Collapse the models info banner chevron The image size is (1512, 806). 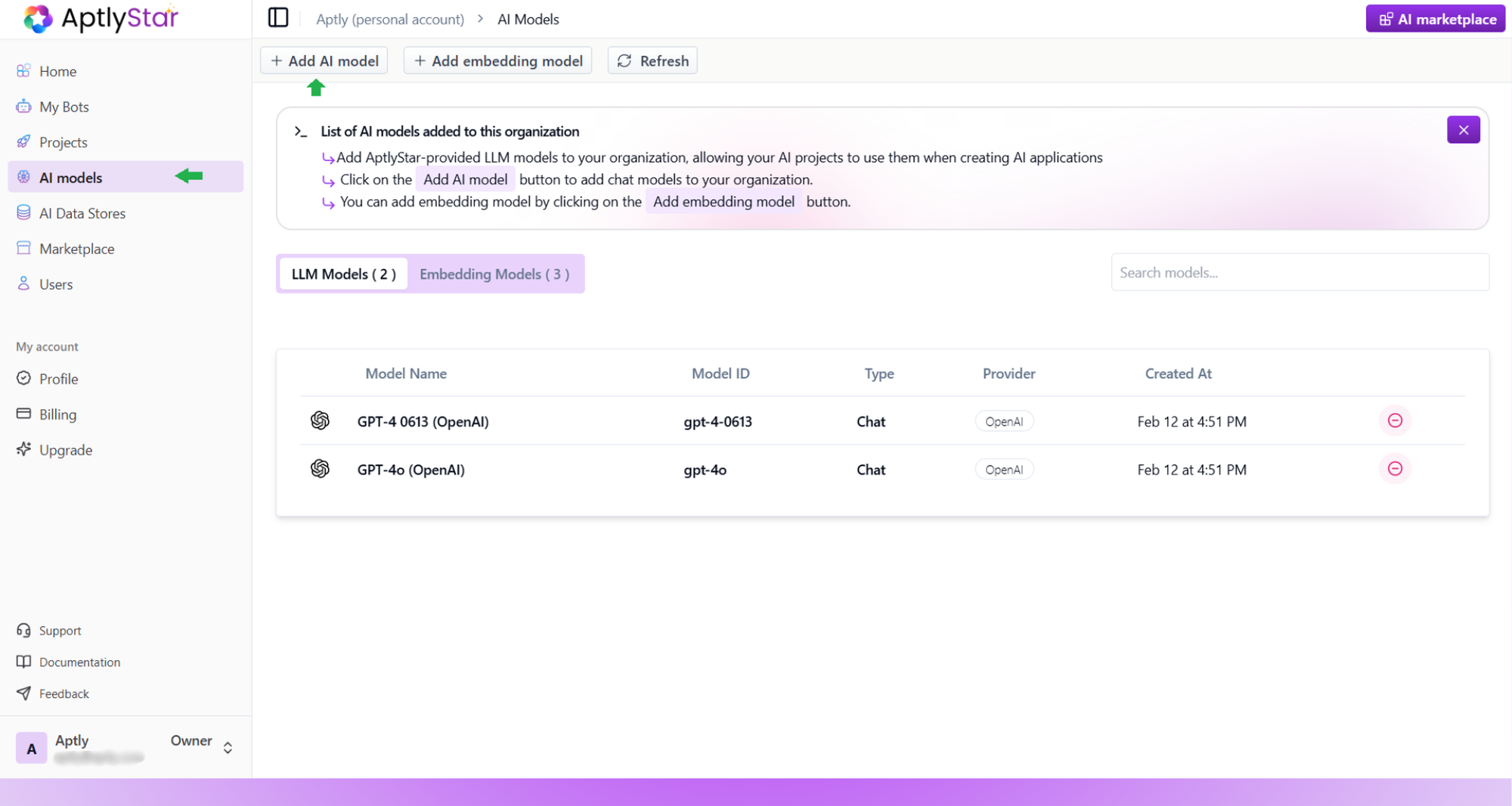[x=300, y=132]
